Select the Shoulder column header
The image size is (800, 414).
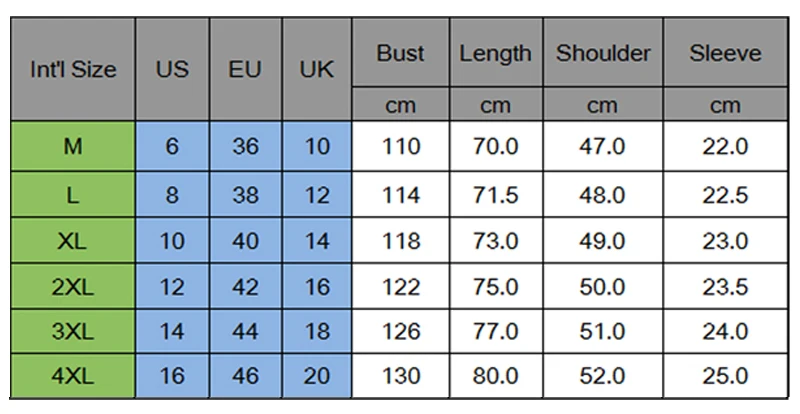pos(603,53)
